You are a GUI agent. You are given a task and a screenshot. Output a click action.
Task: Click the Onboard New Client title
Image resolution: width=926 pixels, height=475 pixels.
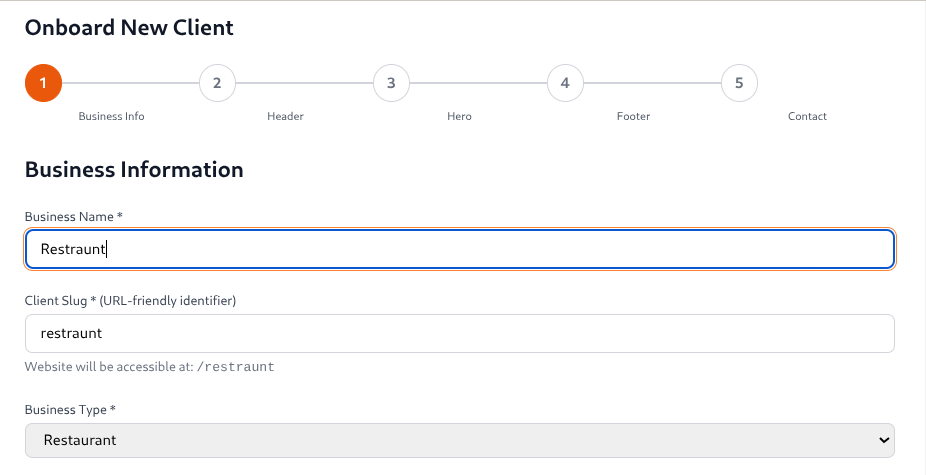[129, 27]
